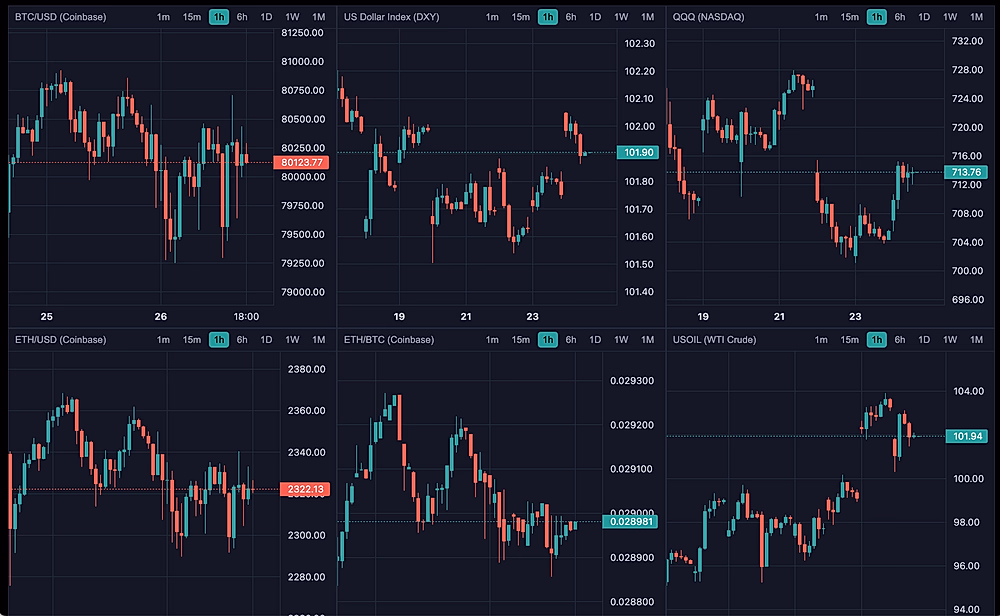Select 1h timeframe on QQQ chart
Image resolution: width=1000 pixels, height=616 pixels.
pyautogui.click(x=877, y=17)
